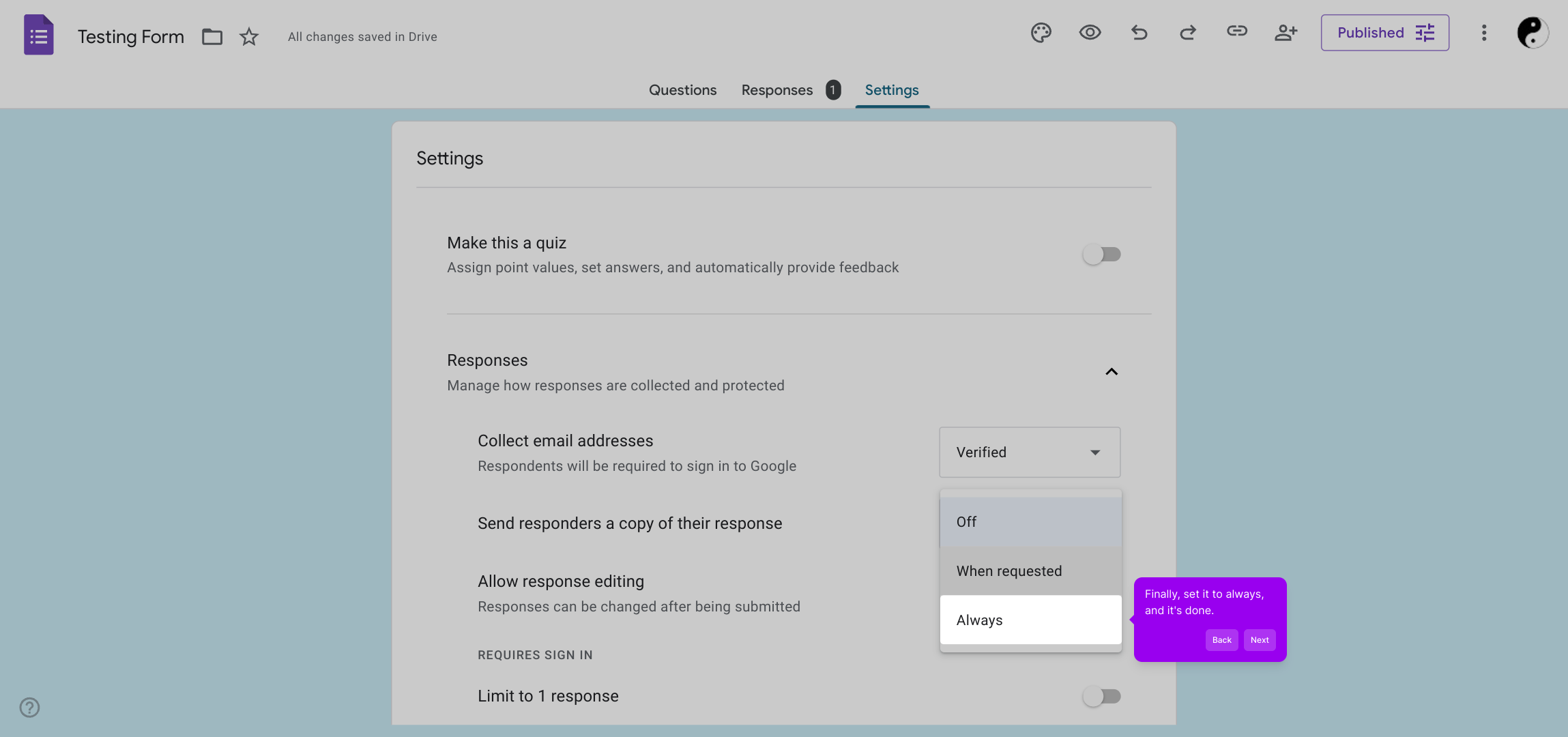The image size is (1568, 737).
Task: Open the help question mark icon
Action: click(29, 708)
